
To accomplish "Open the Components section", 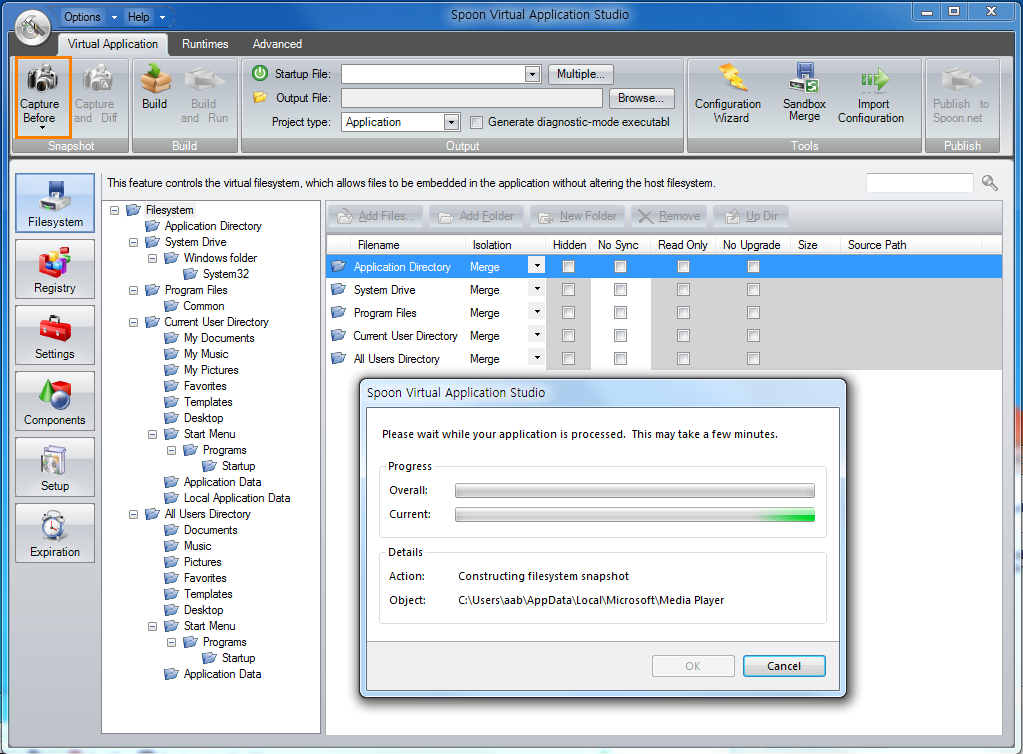I will 55,400.
